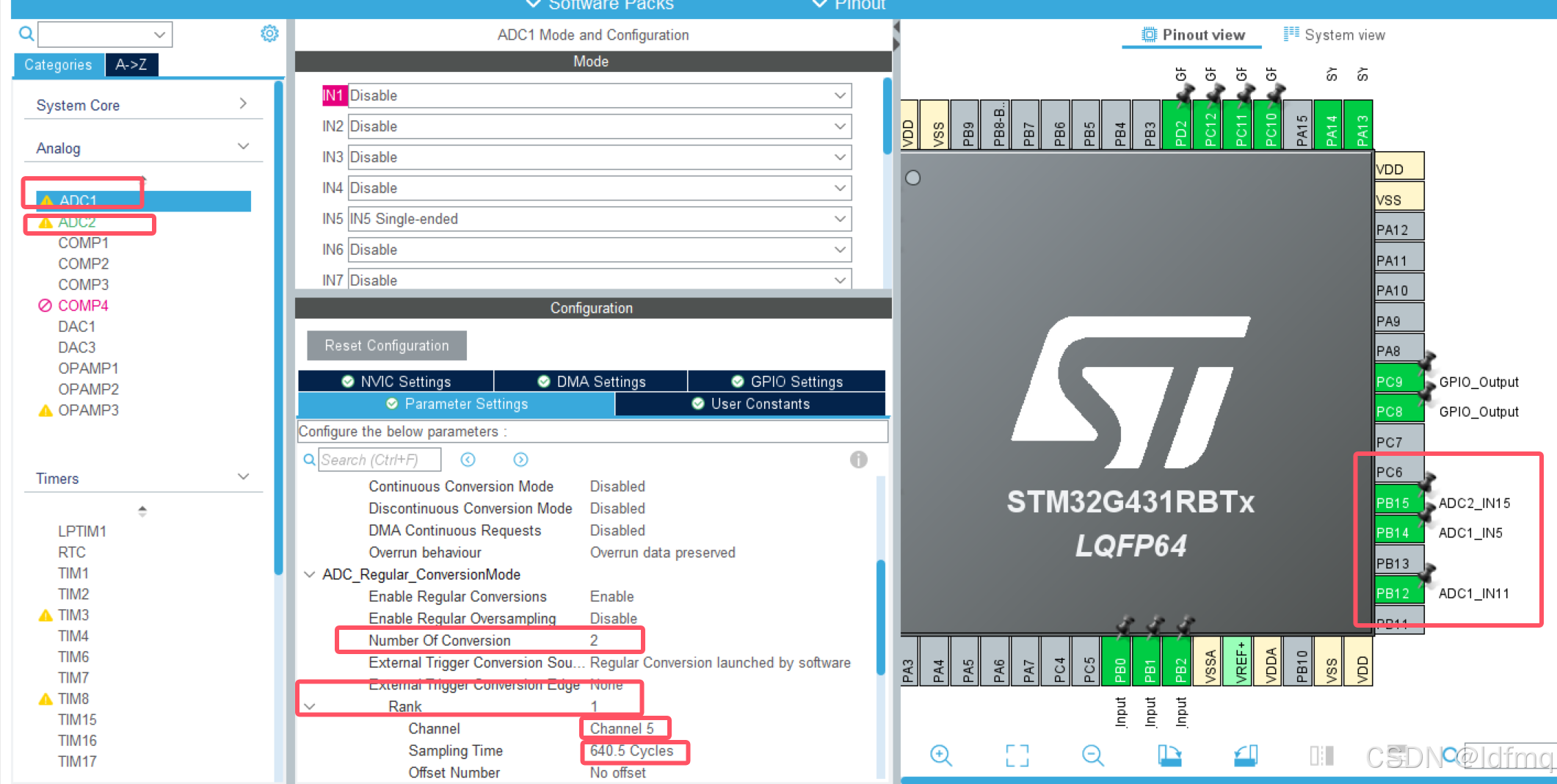Open the Pinout menu

[849, 6]
